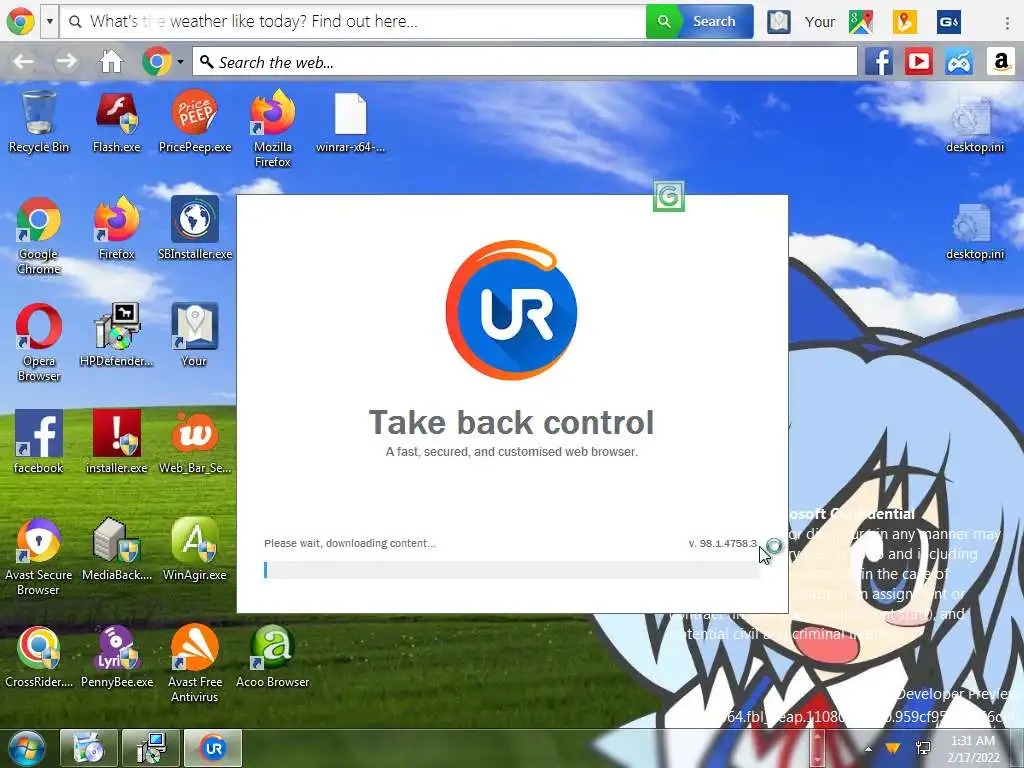The width and height of the screenshot is (1024, 768).
Task: Open the Recycle Bin desktop icon
Action: [39, 123]
